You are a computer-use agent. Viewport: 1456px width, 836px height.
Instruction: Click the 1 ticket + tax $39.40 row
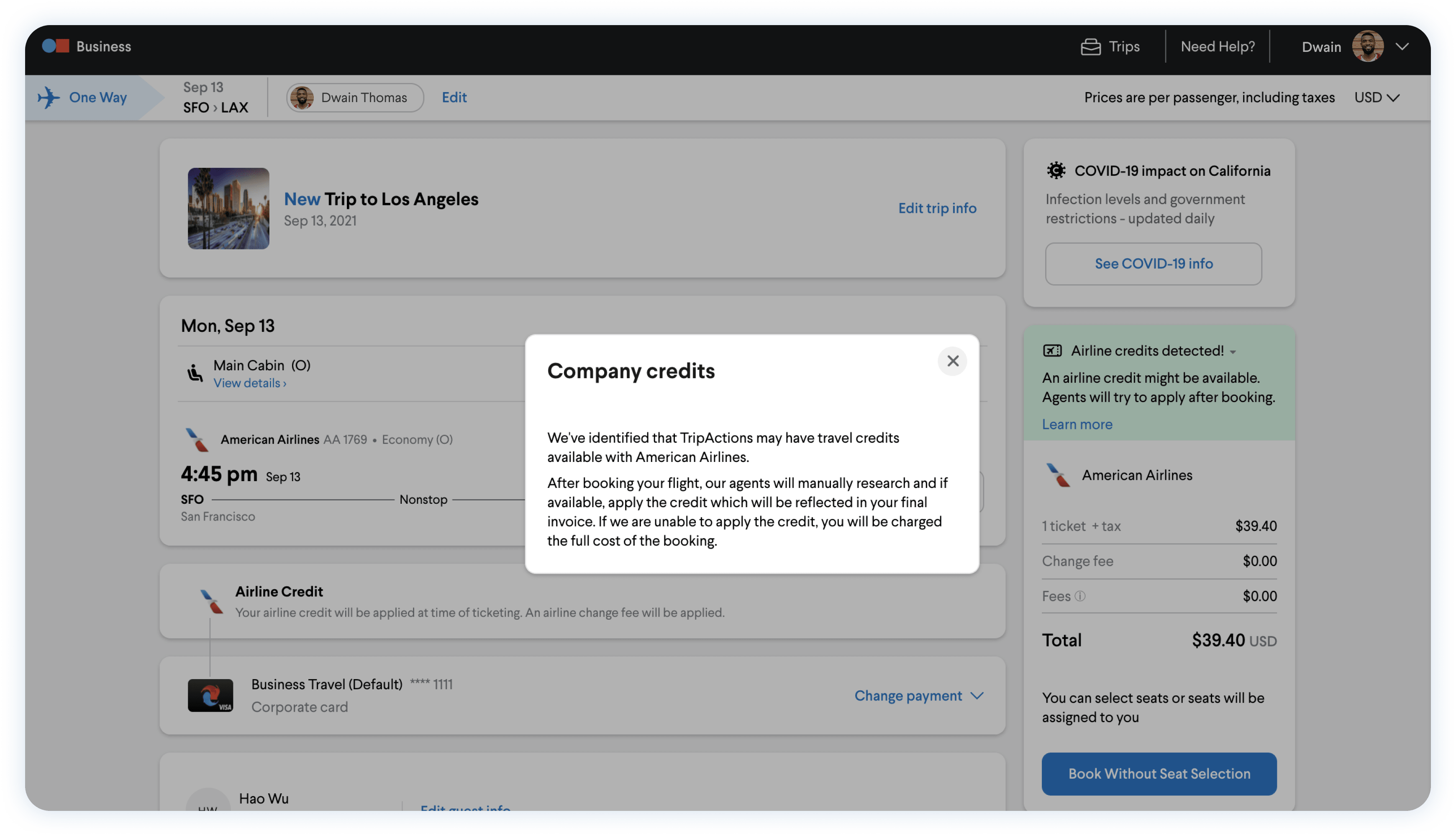1159,526
